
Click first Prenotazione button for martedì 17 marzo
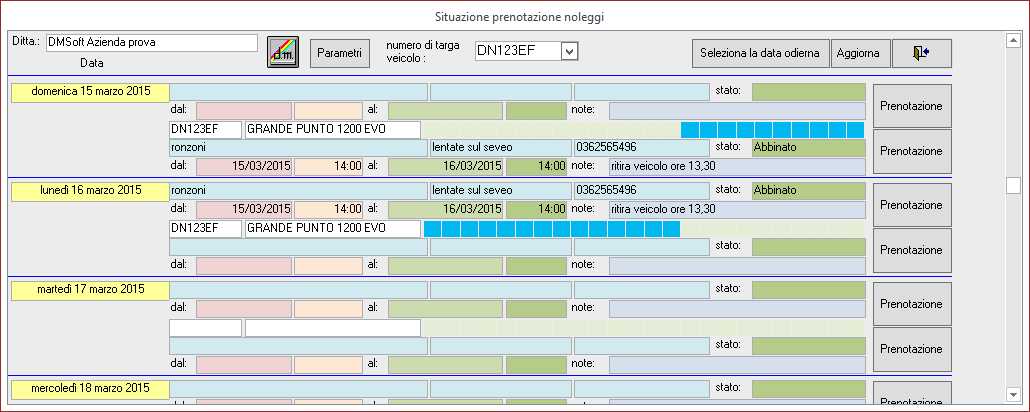(x=912, y=304)
